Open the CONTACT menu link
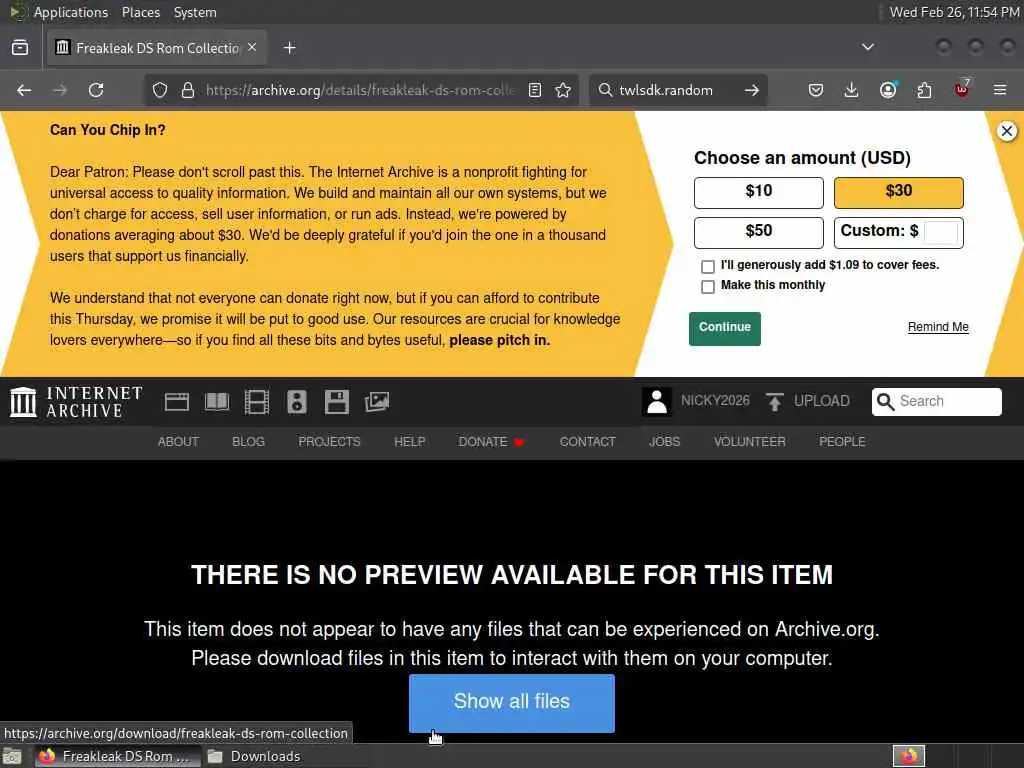The image size is (1024, 768). [587, 442]
